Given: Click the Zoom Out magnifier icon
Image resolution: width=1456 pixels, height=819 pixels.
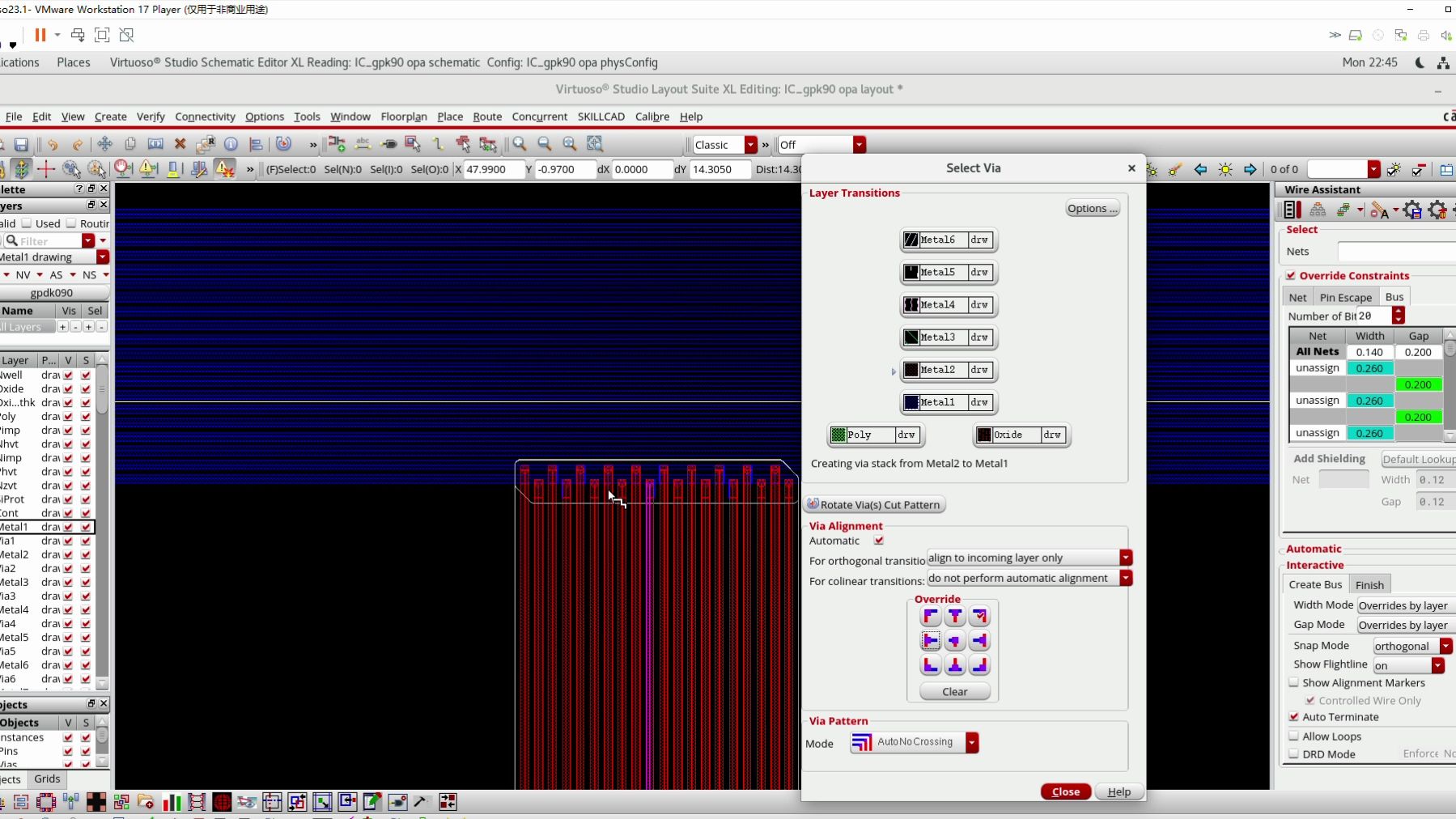Looking at the screenshot, I should [545, 144].
